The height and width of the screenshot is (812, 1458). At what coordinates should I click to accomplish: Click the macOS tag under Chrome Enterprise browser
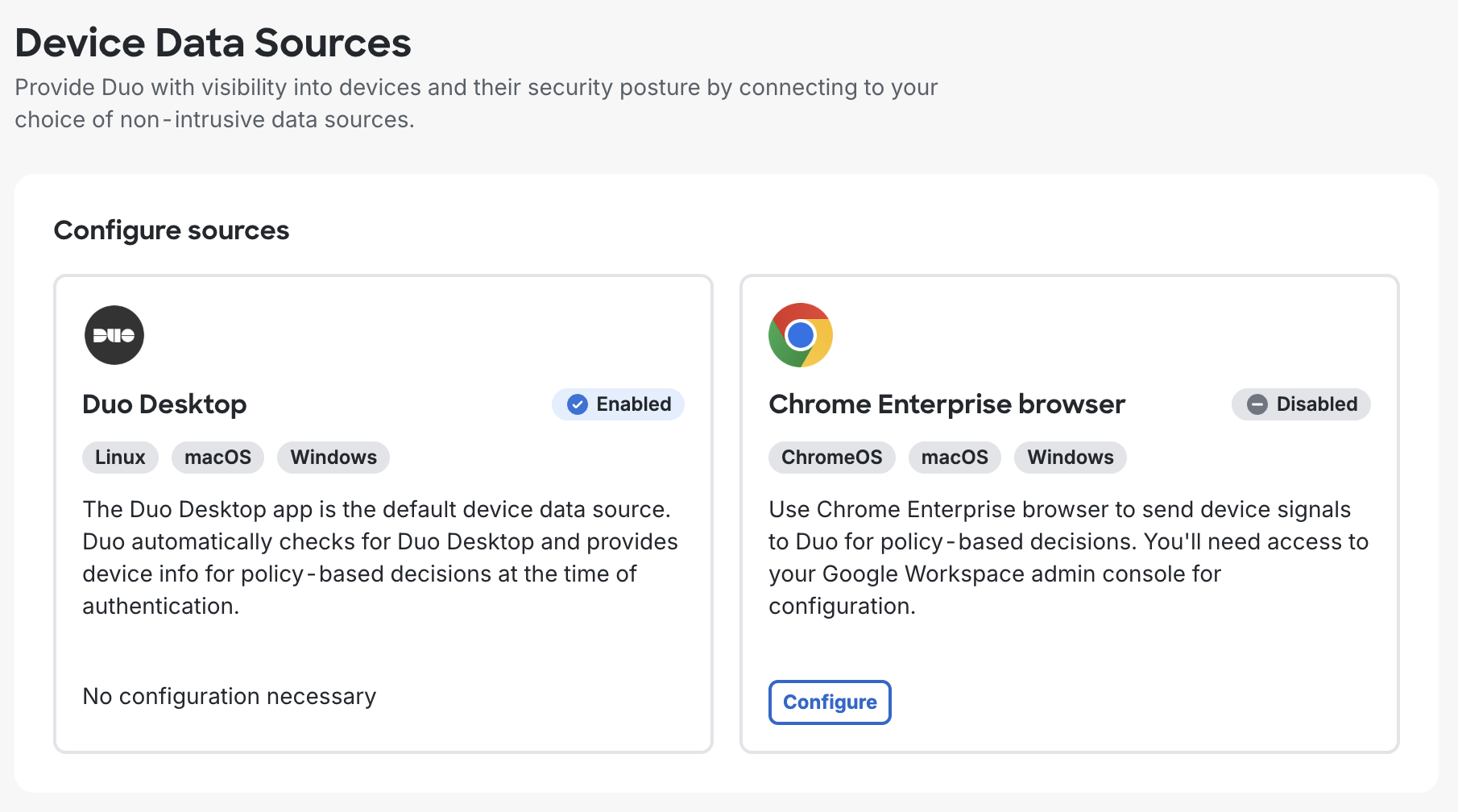click(954, 457)
